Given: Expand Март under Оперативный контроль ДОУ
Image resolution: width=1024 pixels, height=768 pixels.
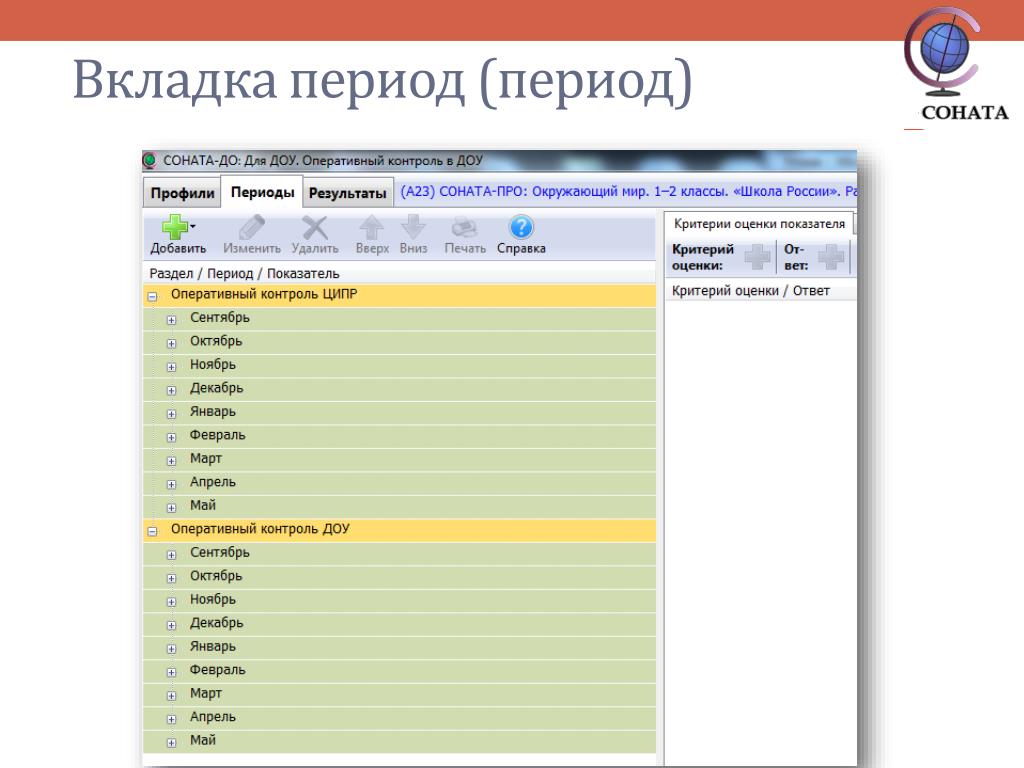Looking at the screenshot, I should coord(171,696).
